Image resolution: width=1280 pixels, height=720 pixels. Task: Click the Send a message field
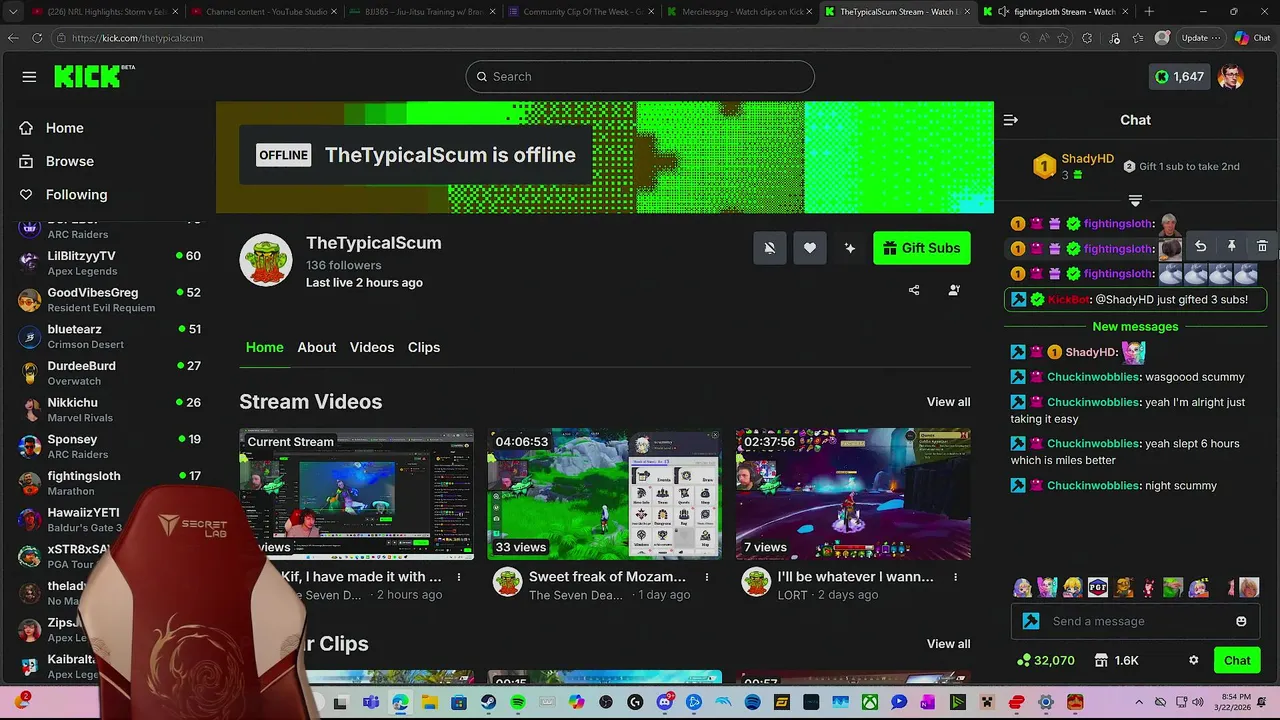(x=1135, y=621)
